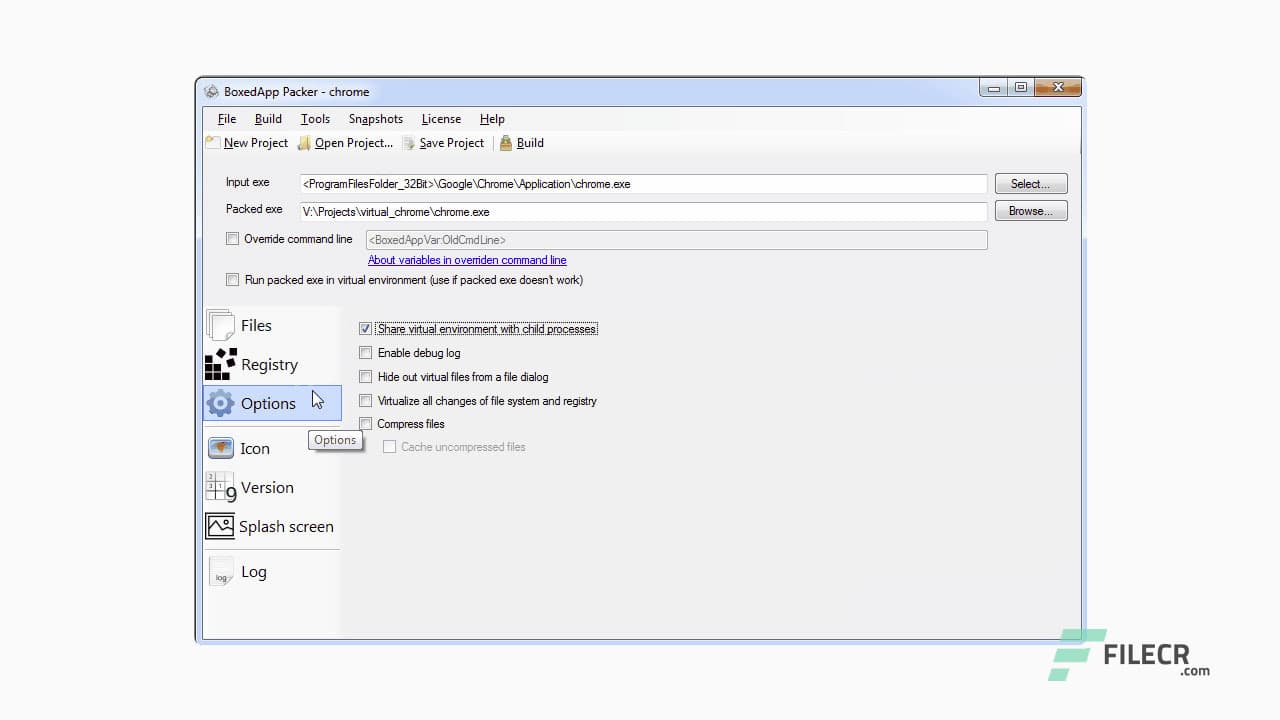
Task: Click in the Input exe path field
Action: [644, 184]
